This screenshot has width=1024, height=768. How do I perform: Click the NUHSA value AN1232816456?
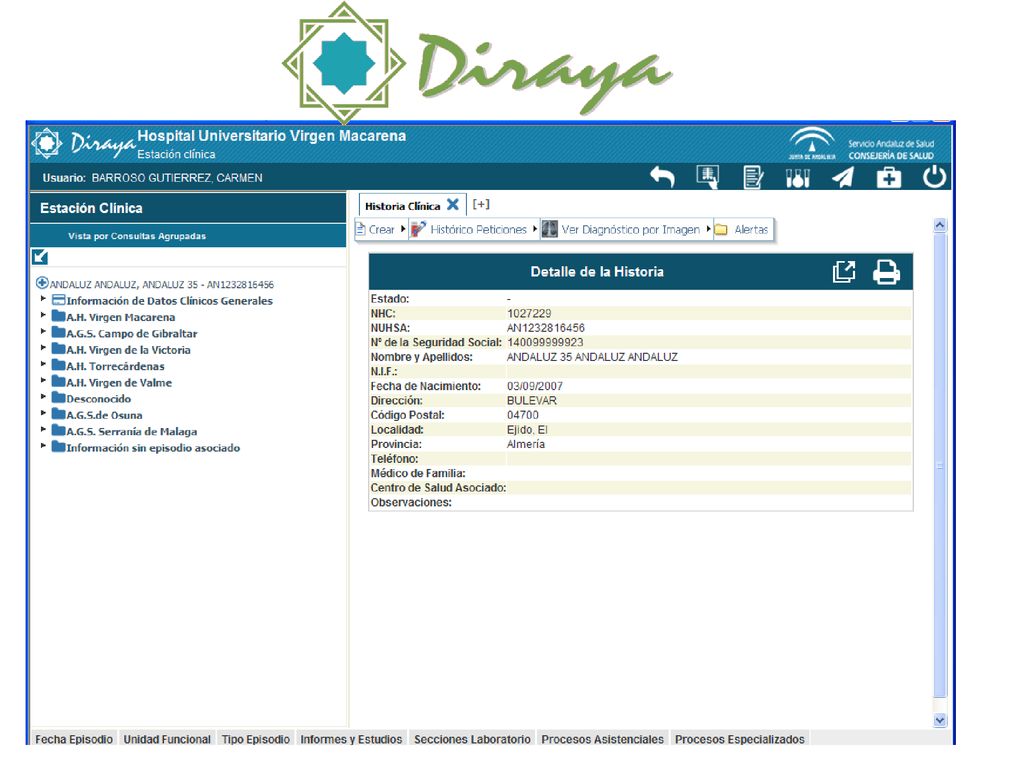click(546, 328)
